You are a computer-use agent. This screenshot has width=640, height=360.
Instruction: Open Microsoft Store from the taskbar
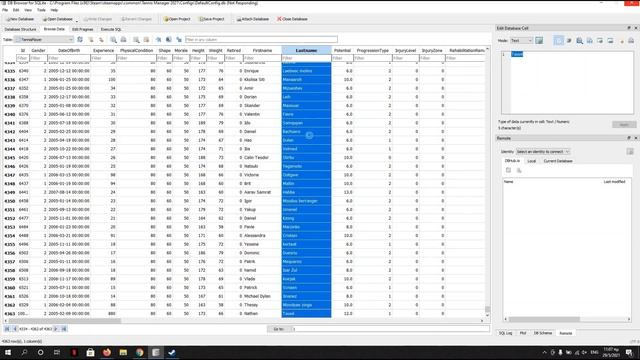pos(90,352)
